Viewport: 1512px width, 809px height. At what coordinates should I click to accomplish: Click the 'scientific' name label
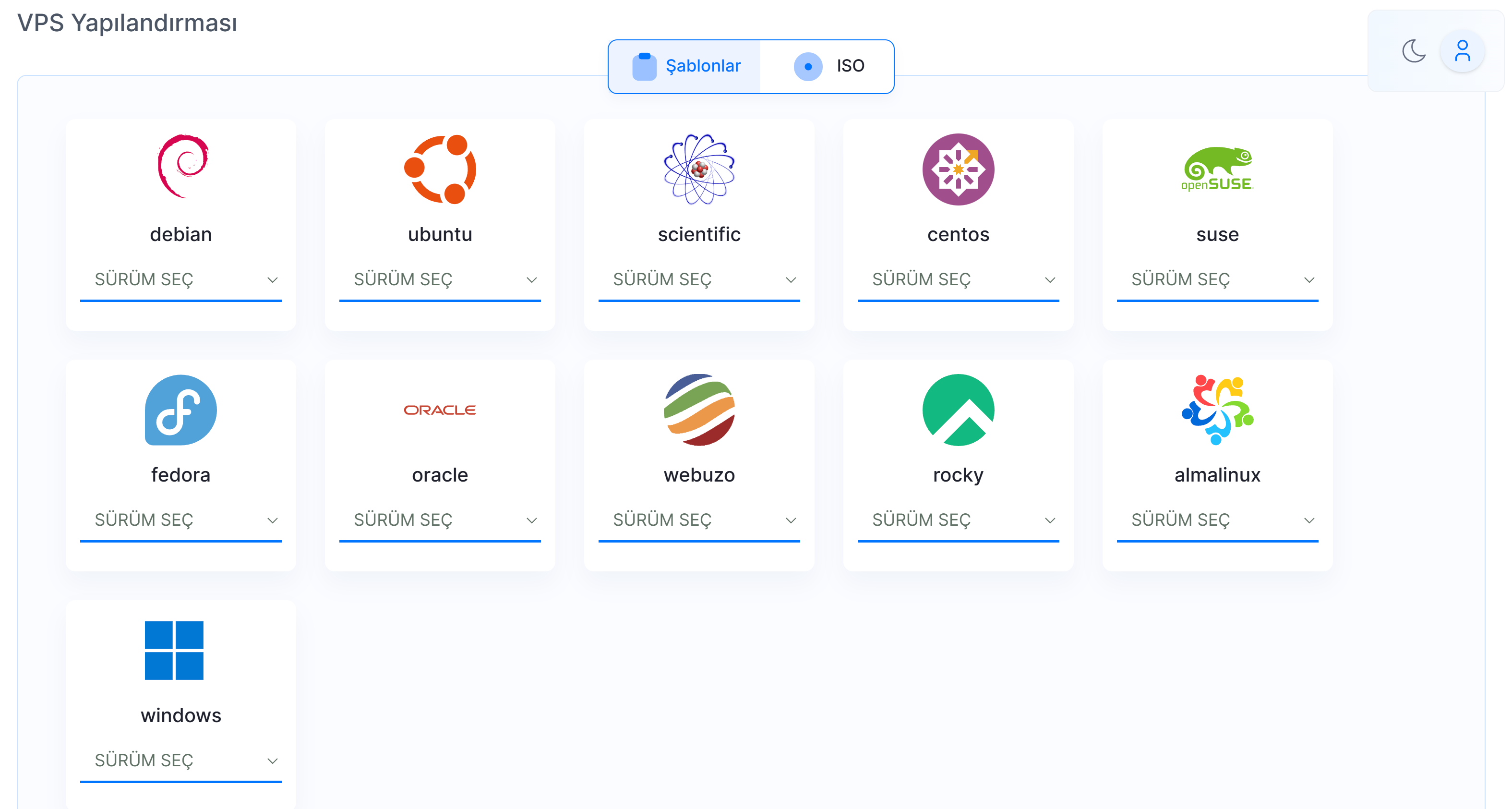699,234
